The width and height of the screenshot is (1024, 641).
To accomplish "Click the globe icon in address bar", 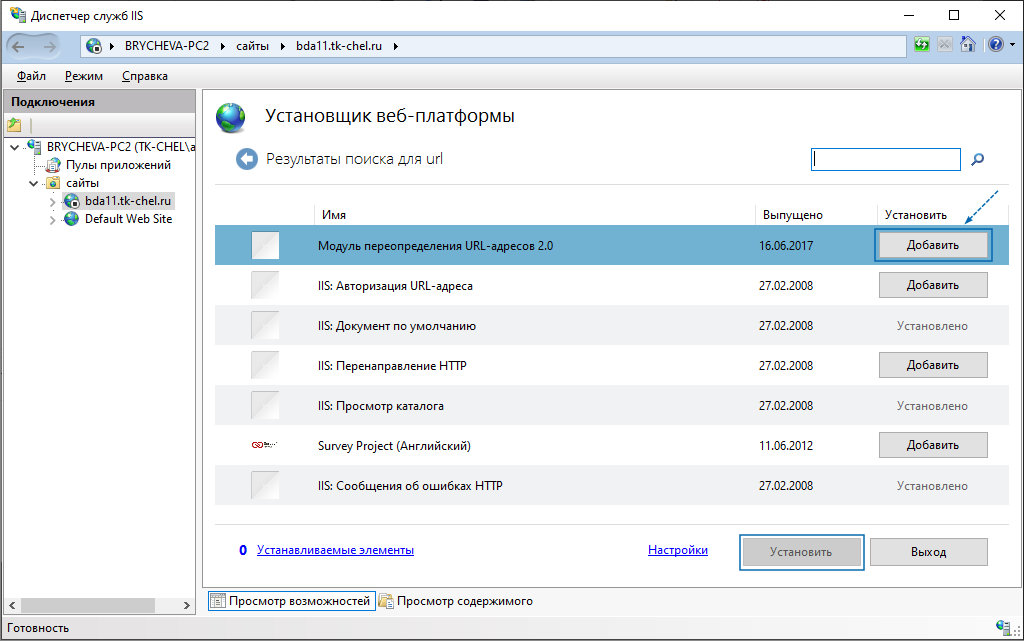I will 94,46.
